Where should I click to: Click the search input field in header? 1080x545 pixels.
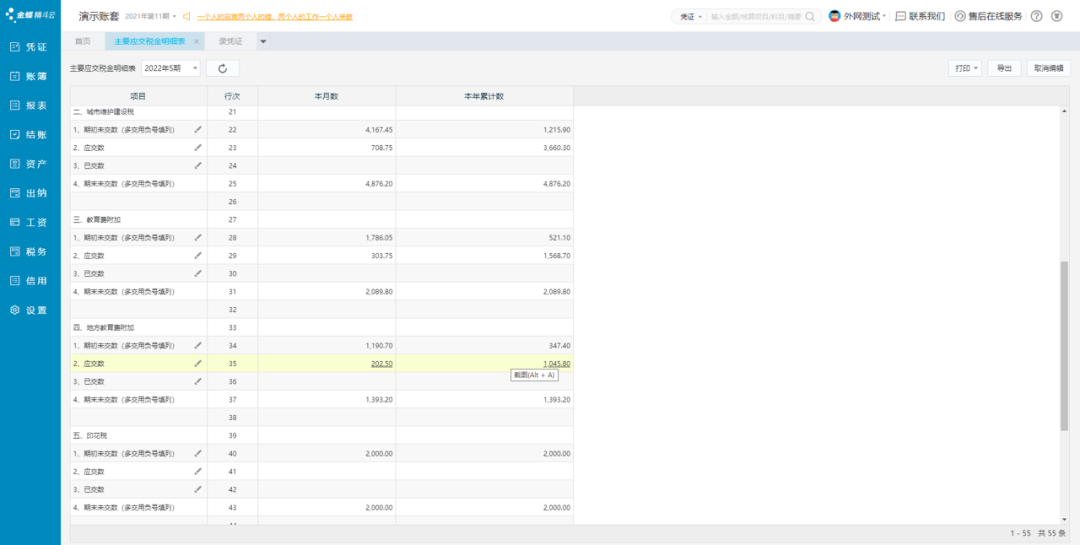pos(756,16)
